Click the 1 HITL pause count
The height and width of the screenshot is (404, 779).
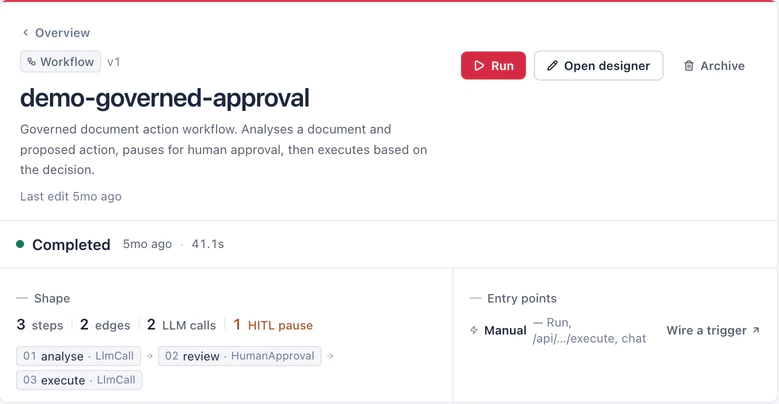(x=273, y=325)
